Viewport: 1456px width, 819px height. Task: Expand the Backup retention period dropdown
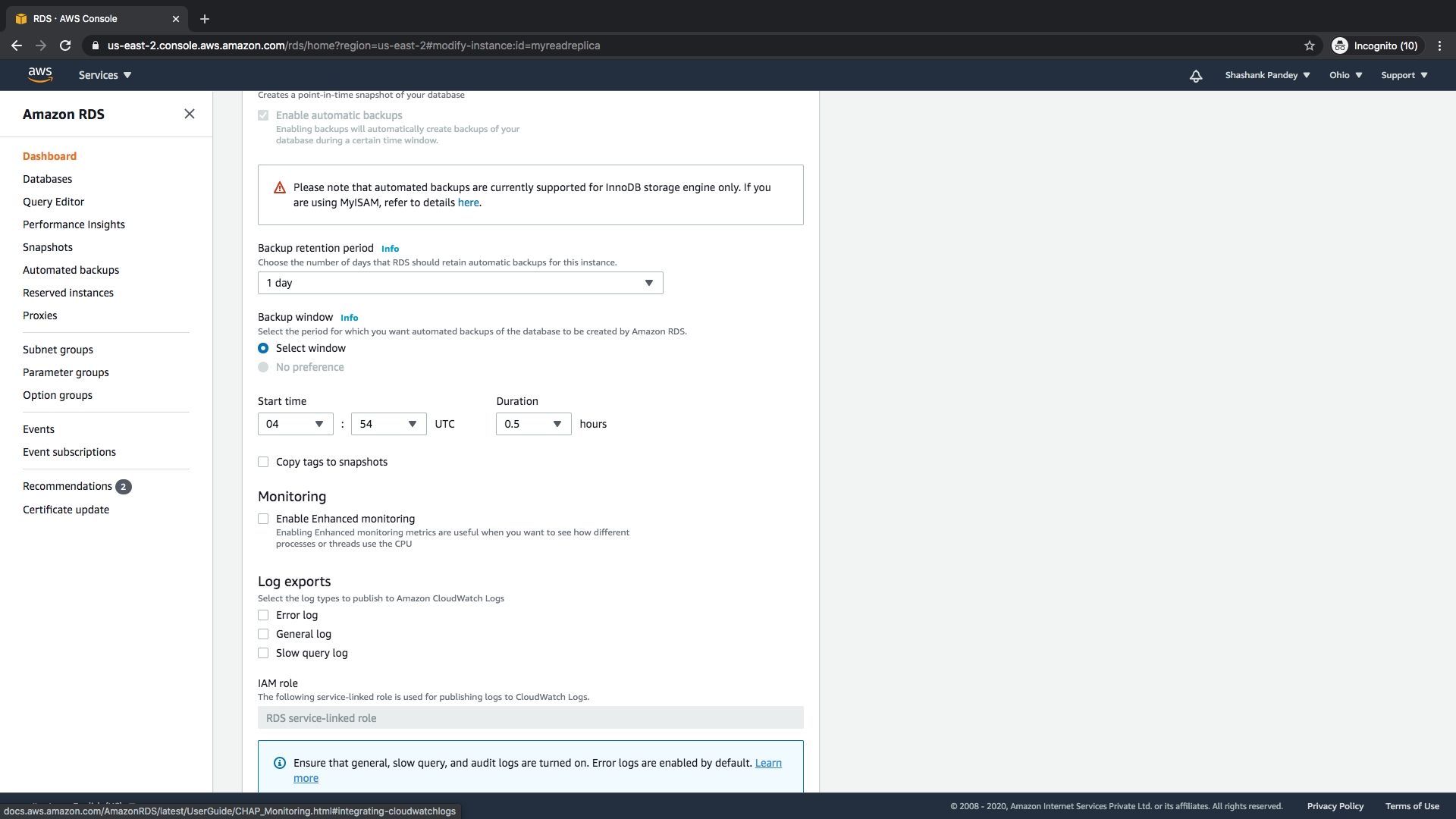(460, 283)
